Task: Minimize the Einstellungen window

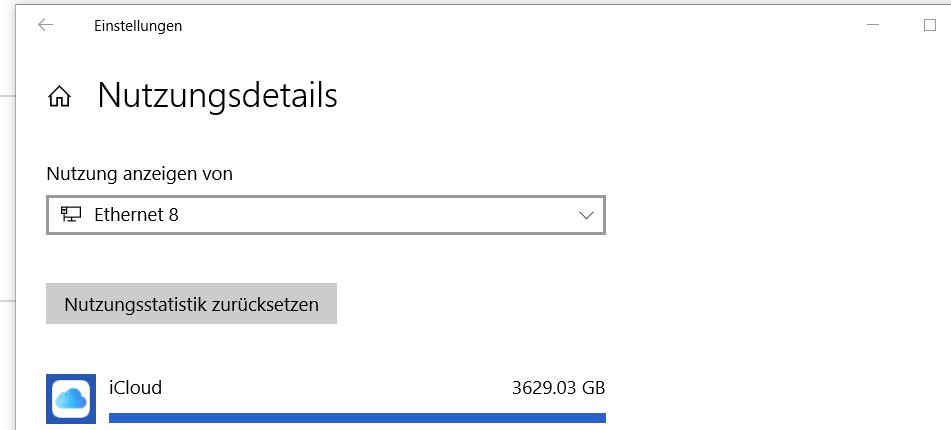Action: pos(873,26)
